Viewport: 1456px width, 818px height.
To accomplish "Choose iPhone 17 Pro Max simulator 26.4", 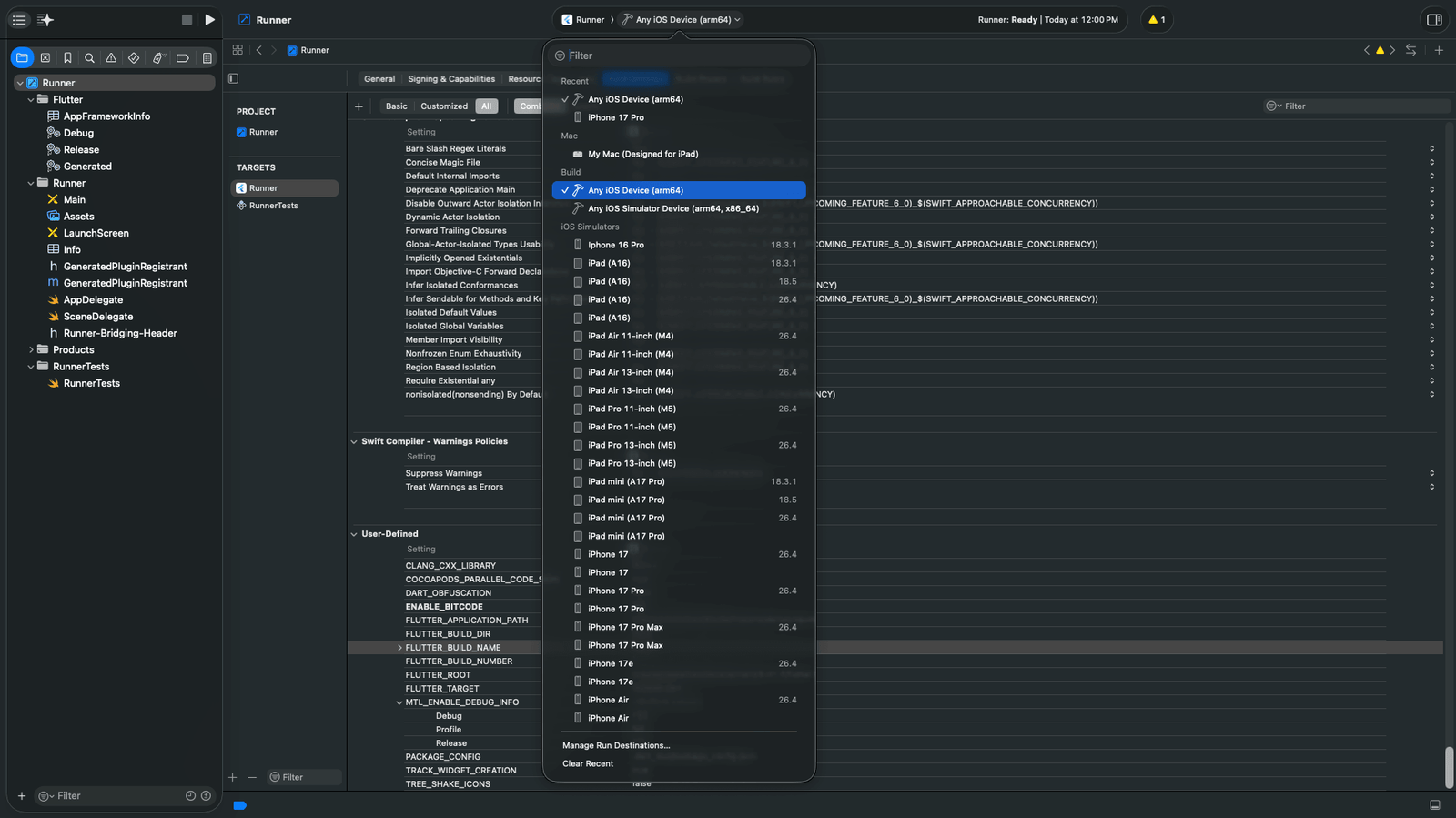I will click(x=679, y=627).
